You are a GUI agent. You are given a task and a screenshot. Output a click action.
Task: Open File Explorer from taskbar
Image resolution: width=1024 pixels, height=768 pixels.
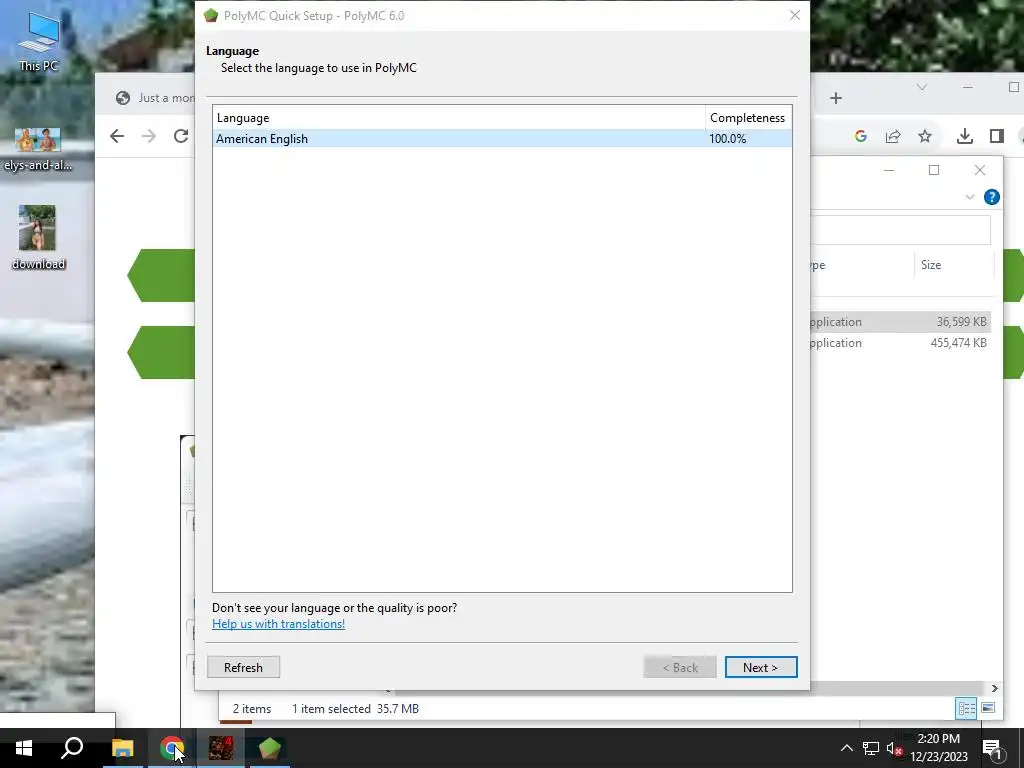tap(122, 748)
